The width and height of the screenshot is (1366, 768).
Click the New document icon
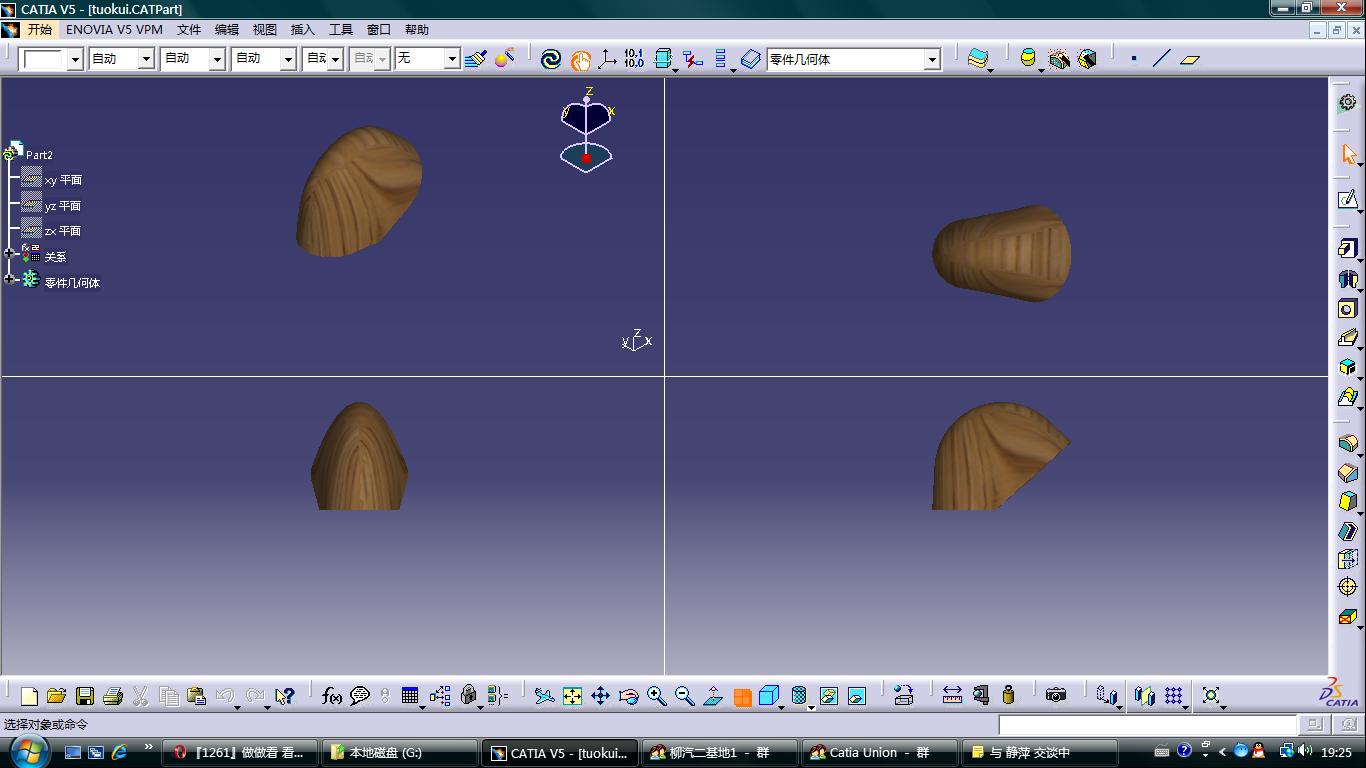click(29, 696)
